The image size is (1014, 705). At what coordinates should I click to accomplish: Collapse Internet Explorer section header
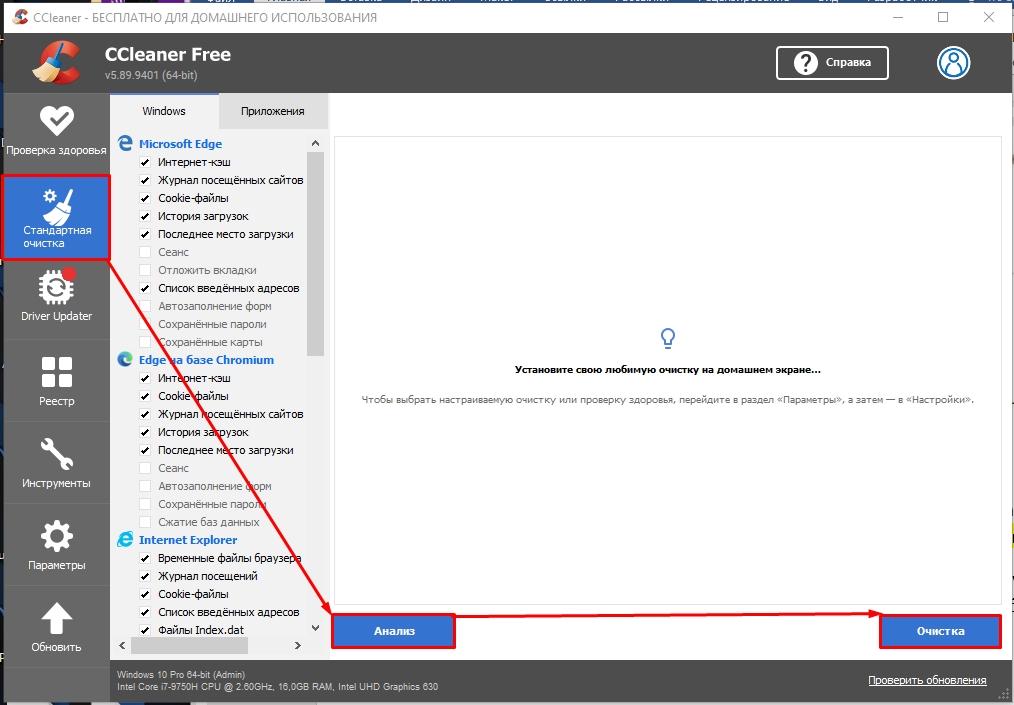188,539
